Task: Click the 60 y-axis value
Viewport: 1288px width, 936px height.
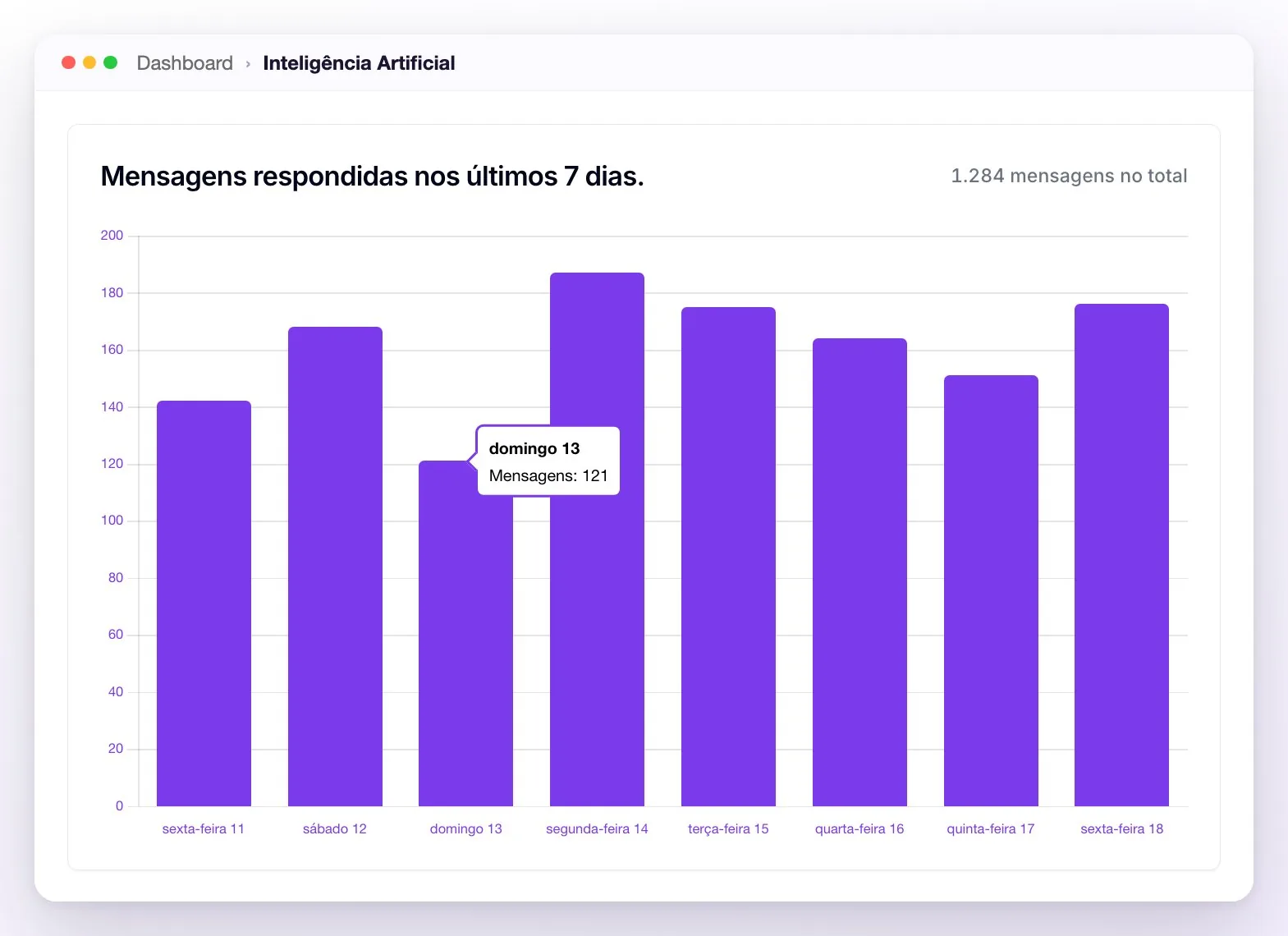Action: [116, 635]
